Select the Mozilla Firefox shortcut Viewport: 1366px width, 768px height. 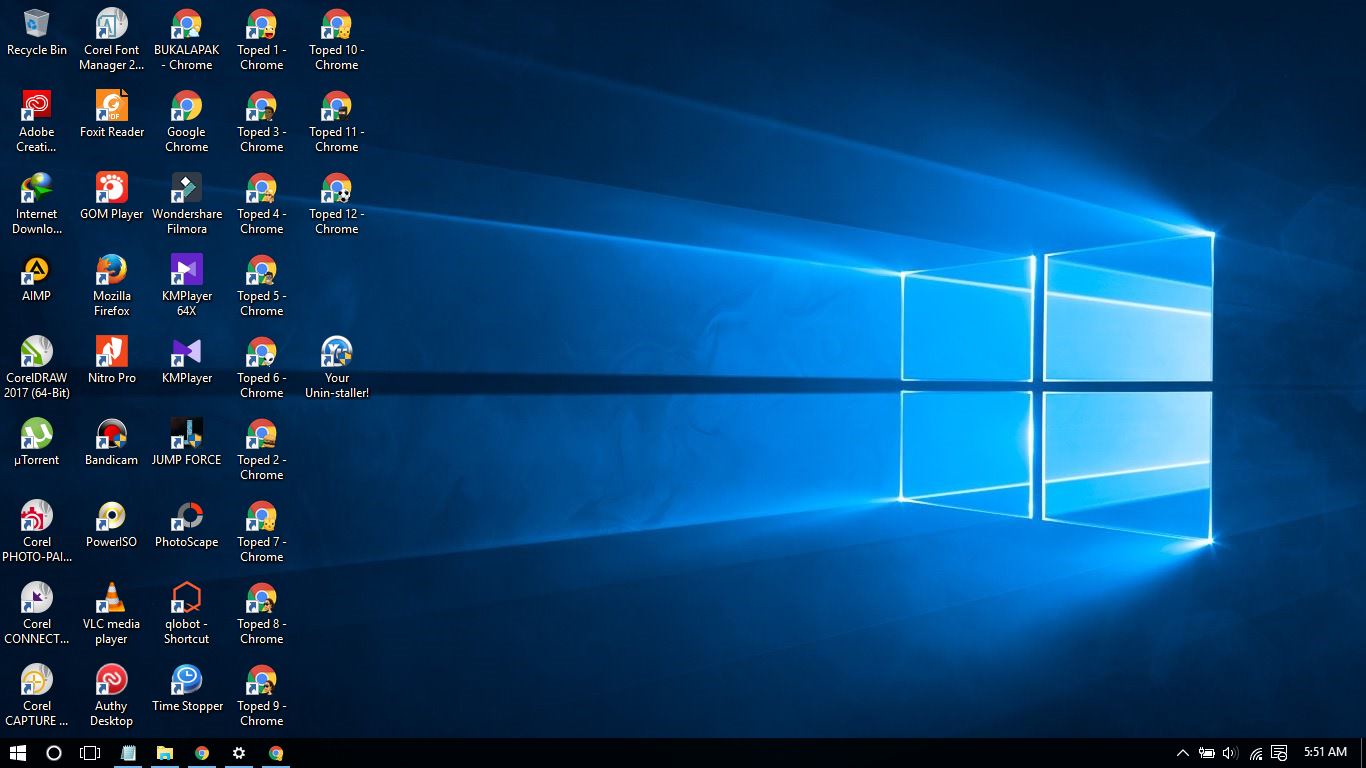click(x=111, y=286)
